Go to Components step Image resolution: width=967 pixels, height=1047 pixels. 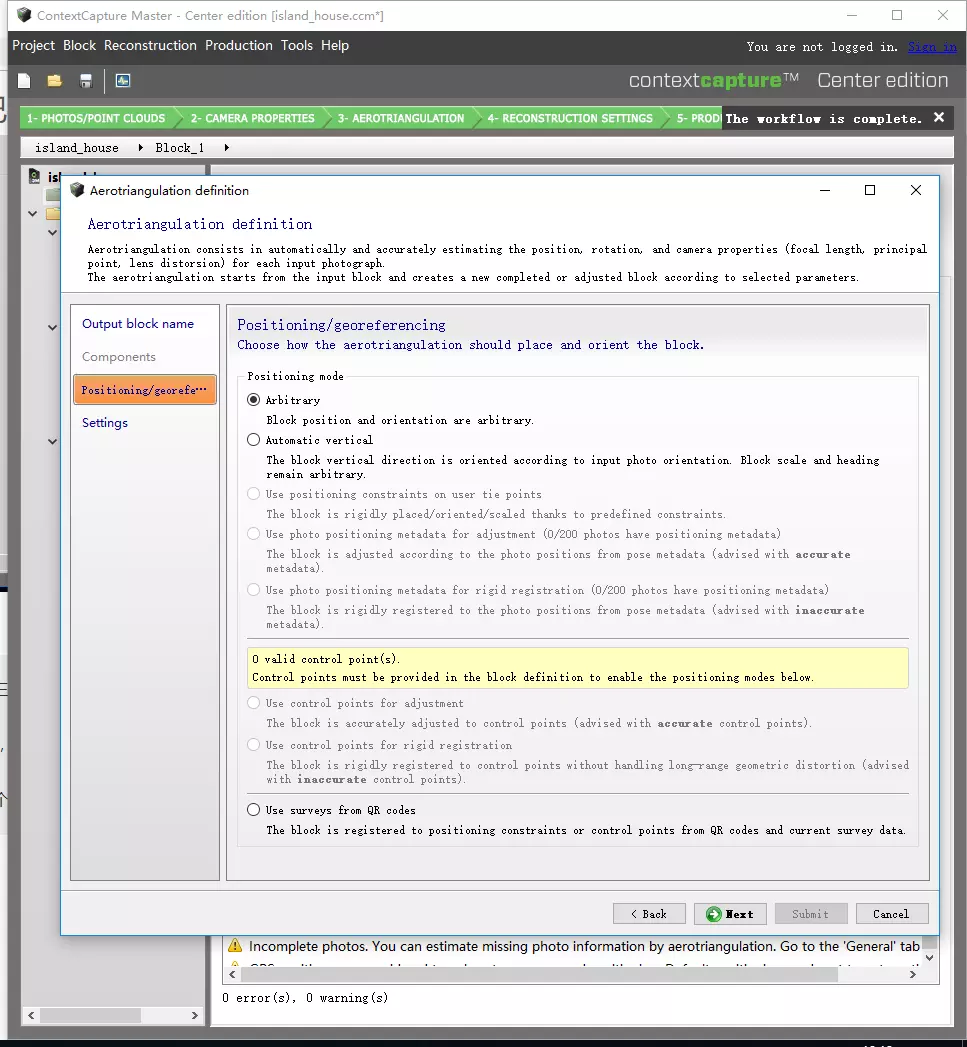118,357
